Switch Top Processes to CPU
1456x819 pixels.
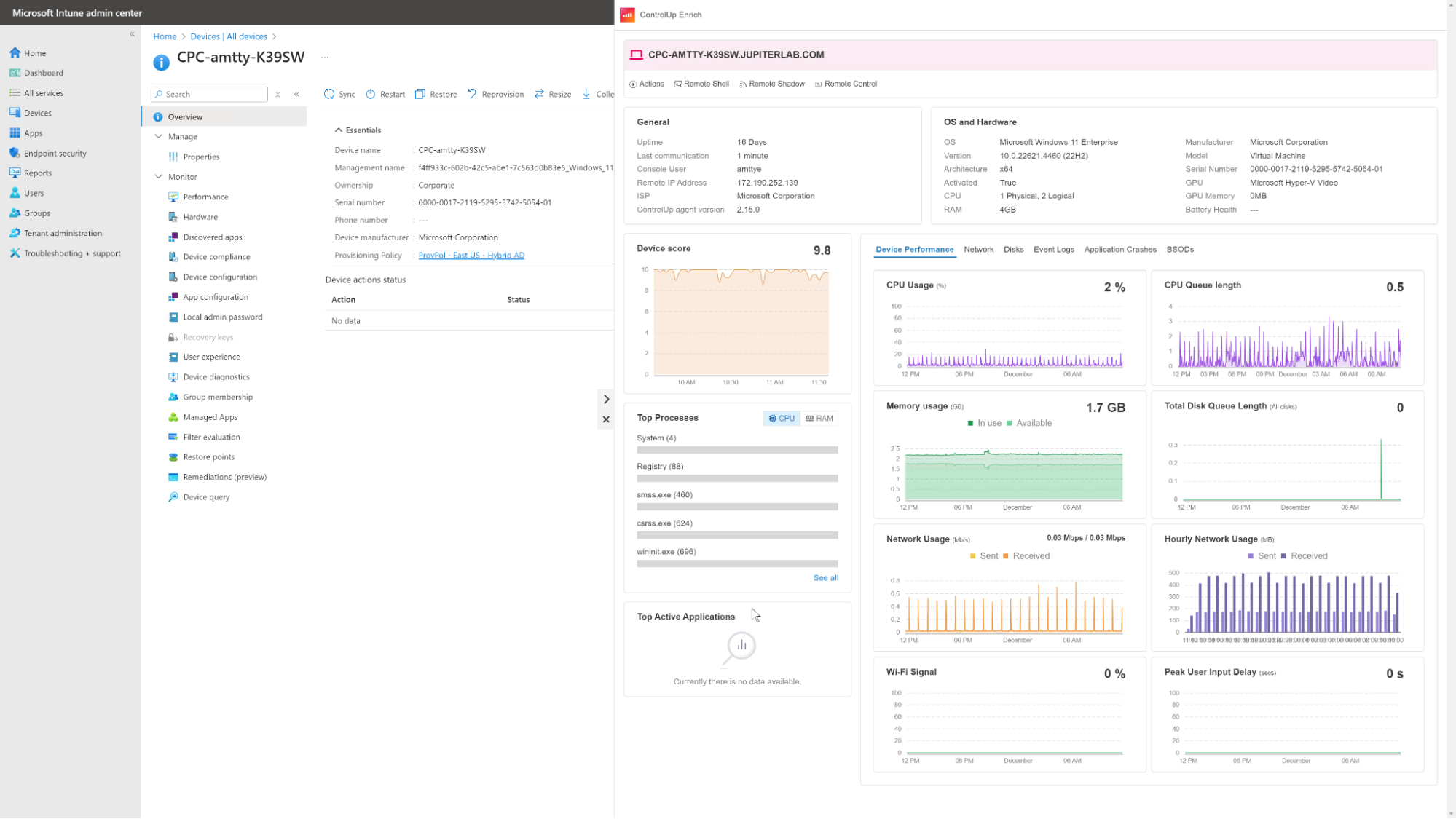[x=782, y=419]
